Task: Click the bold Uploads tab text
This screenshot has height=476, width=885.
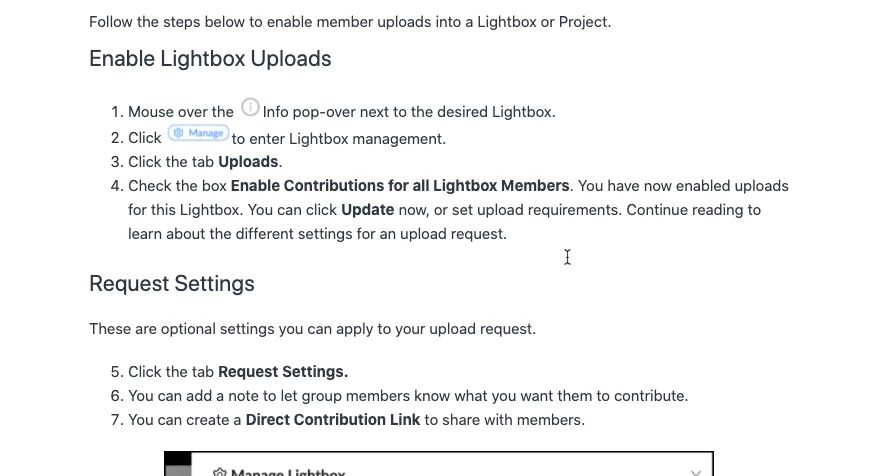Action: [248, 162]
